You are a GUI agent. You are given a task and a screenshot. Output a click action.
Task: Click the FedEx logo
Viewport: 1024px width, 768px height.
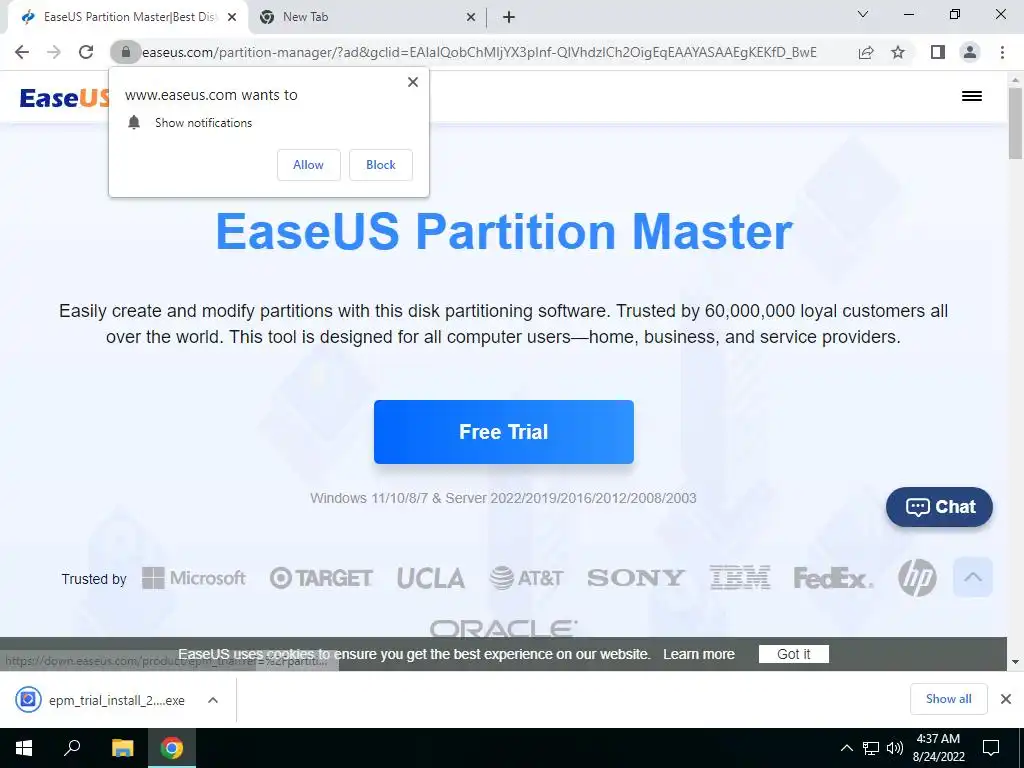point(833,578)
